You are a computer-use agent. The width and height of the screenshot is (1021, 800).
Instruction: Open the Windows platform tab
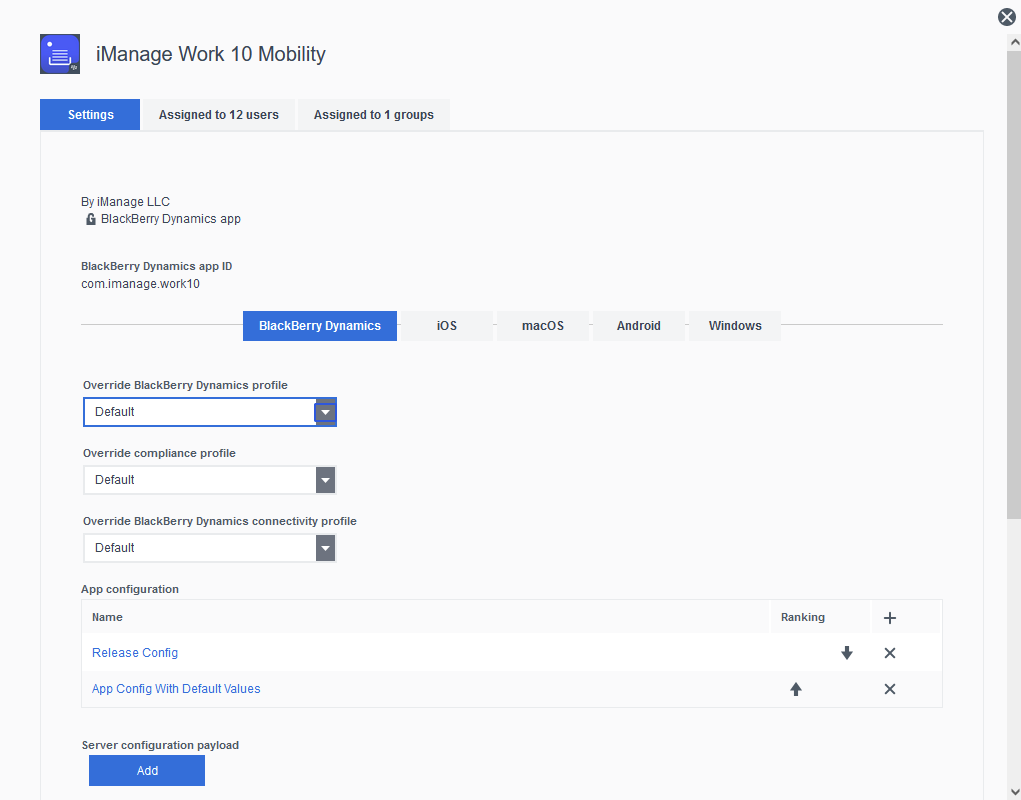735,326
